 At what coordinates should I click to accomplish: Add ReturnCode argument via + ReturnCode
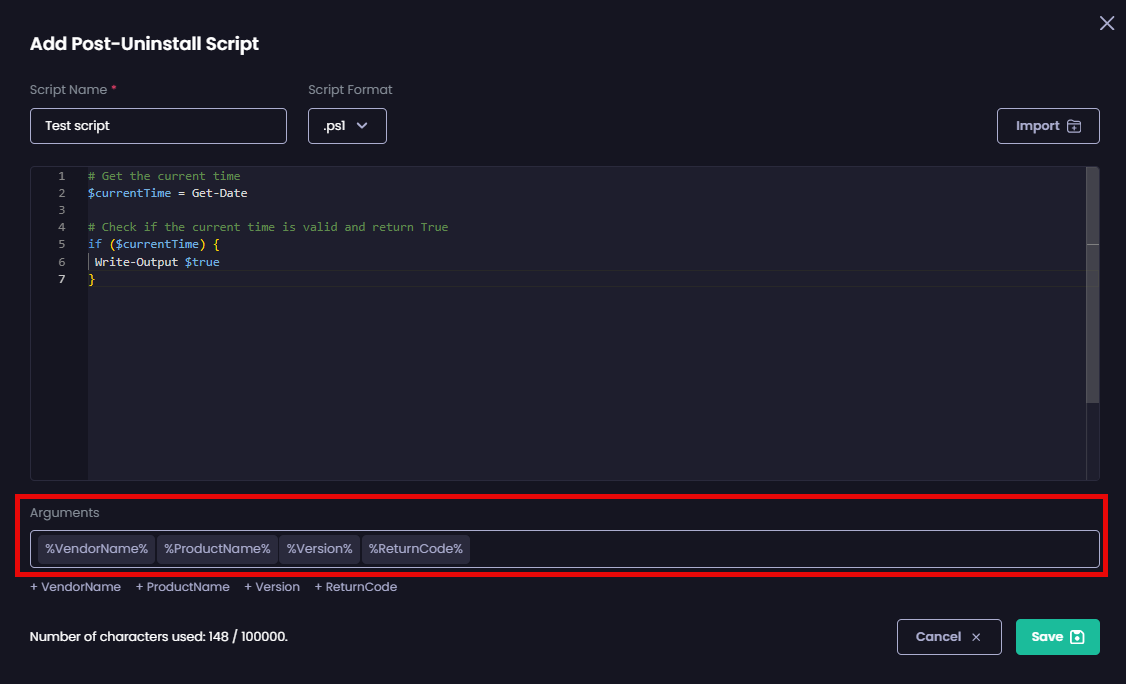click(356, 587)
